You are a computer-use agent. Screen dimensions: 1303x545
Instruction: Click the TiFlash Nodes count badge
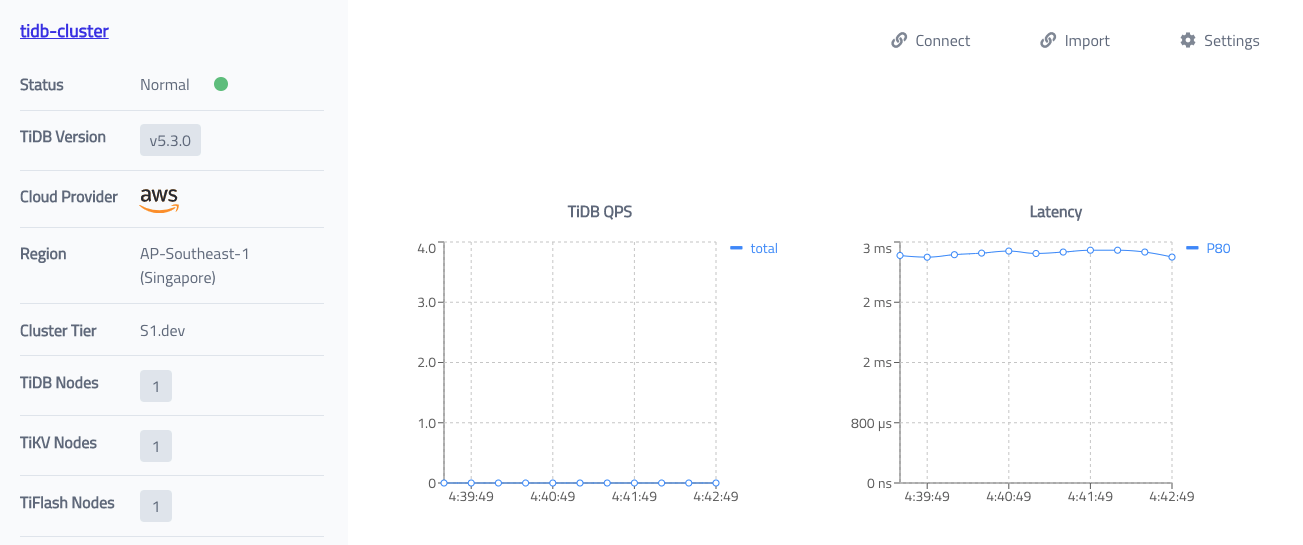click(156, 506)
